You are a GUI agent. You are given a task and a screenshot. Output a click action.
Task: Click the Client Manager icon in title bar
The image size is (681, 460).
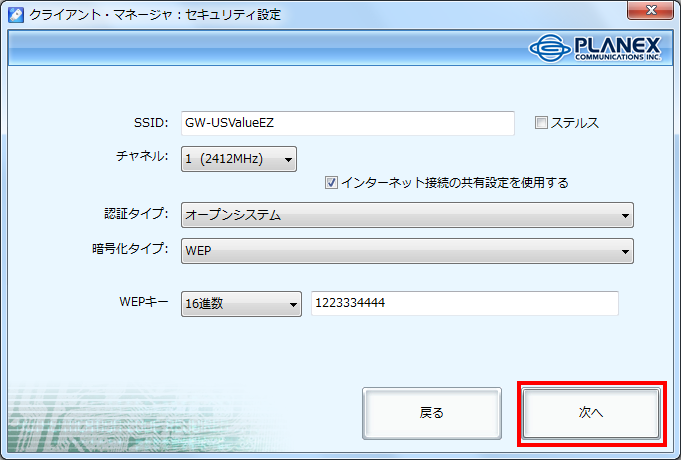click(16, 15)
